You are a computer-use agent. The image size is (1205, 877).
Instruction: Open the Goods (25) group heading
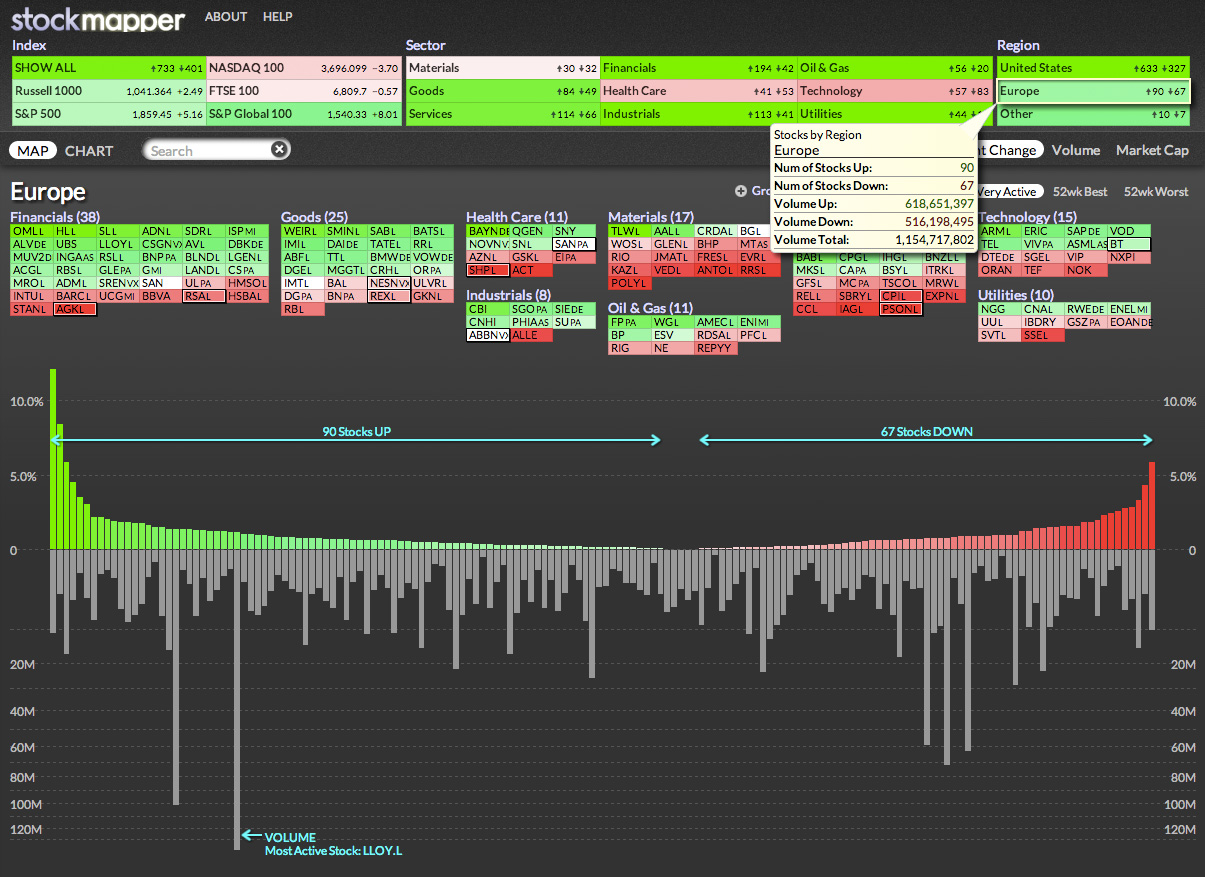click(314, 217)
